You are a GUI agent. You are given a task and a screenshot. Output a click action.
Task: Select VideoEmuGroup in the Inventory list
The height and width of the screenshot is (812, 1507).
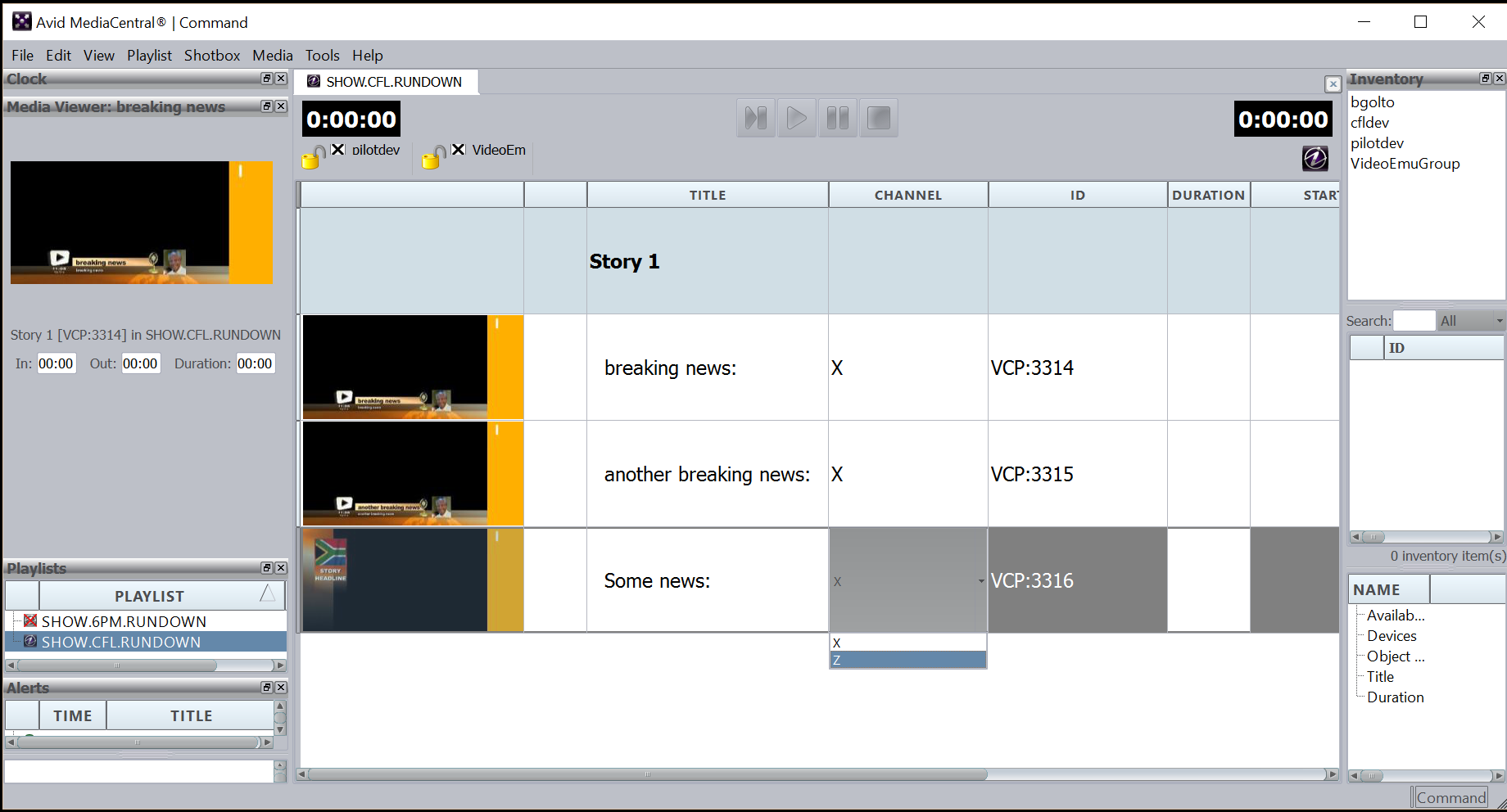tap(1405, 164)
